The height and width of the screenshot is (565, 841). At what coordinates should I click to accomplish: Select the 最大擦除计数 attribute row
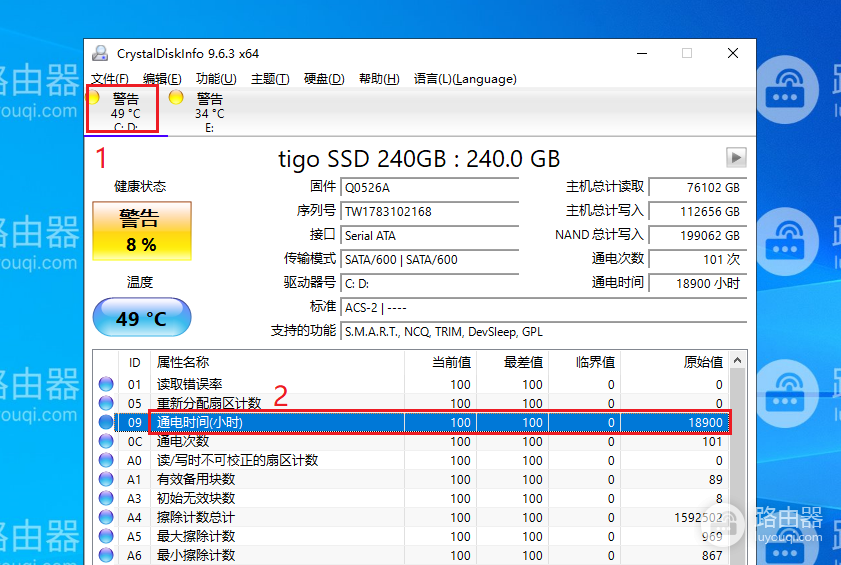[x=411, y=536]
